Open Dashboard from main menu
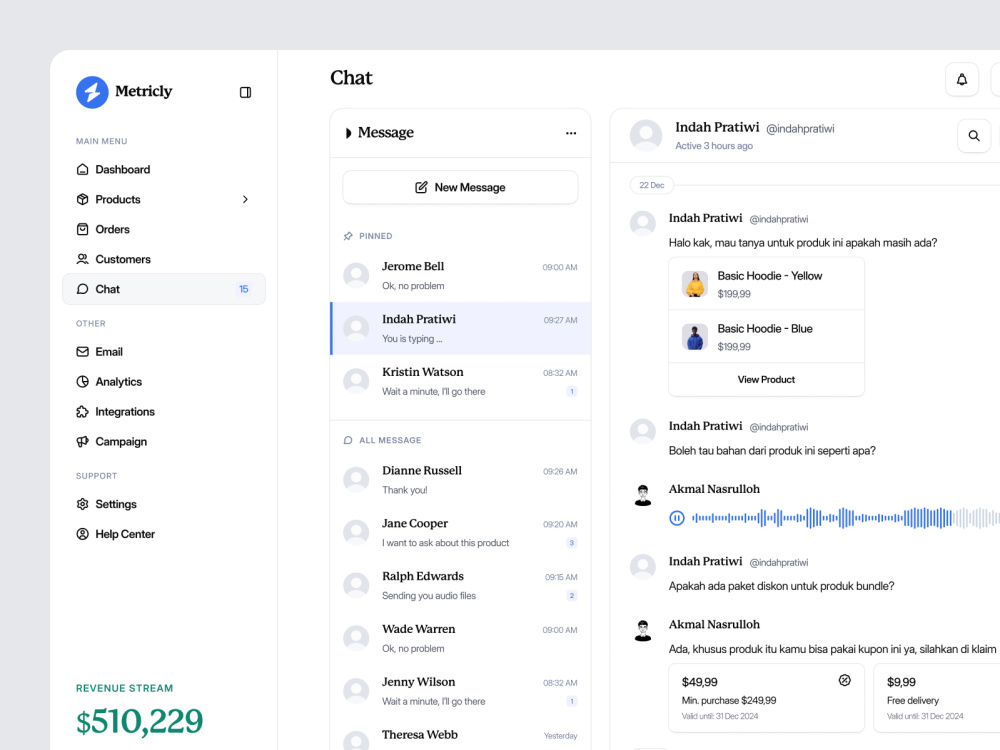 click(164, 170)
